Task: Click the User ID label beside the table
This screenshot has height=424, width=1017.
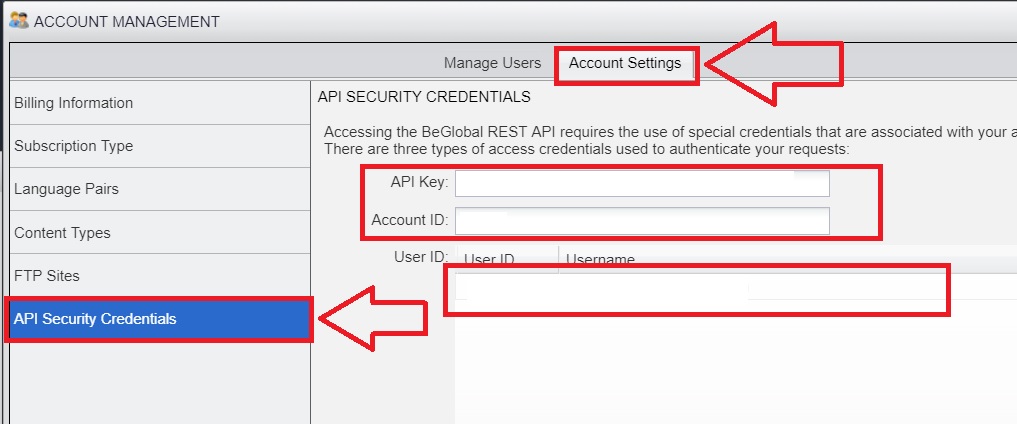Action: [x=420, y=257]
